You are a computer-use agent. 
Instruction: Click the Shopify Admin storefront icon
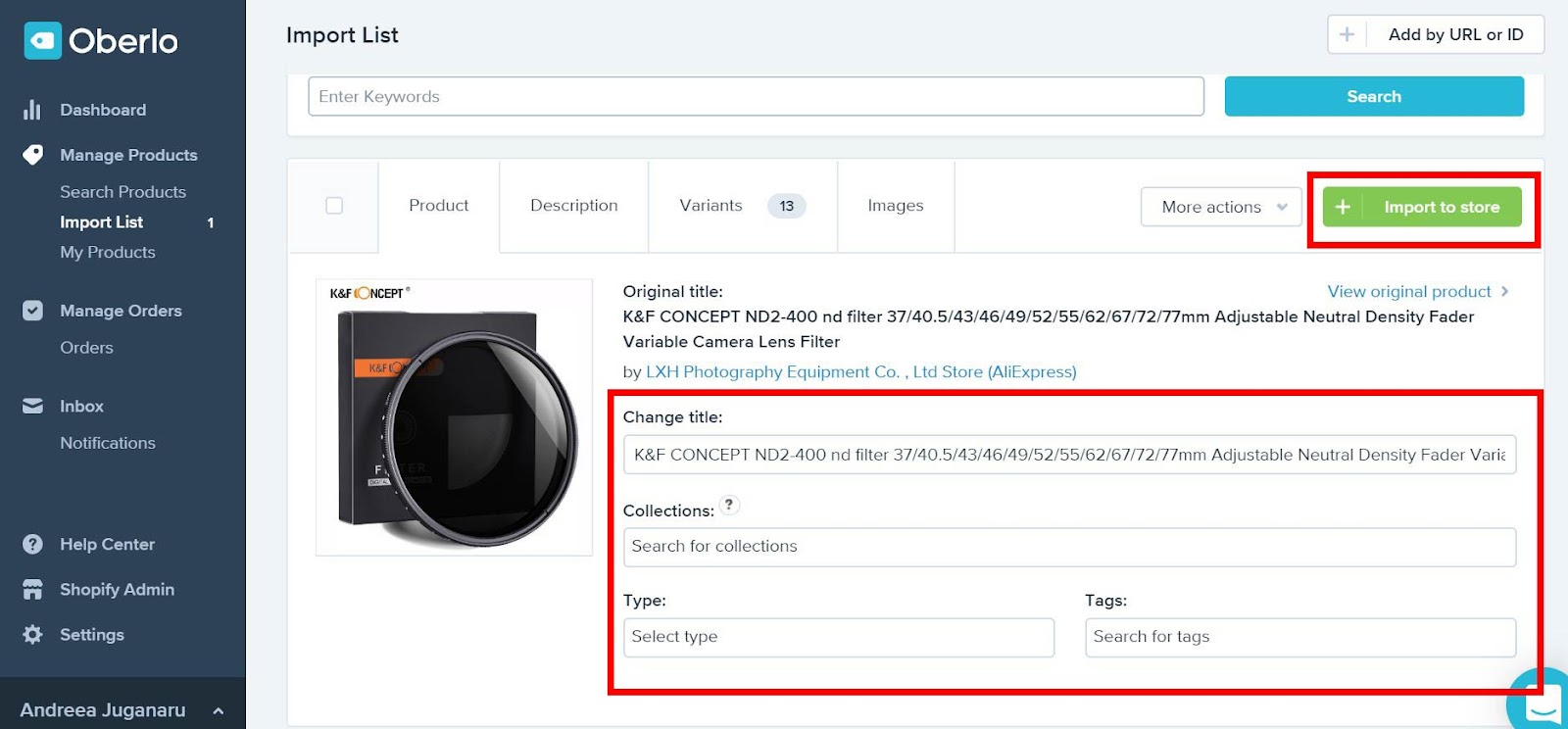point(32,589)
